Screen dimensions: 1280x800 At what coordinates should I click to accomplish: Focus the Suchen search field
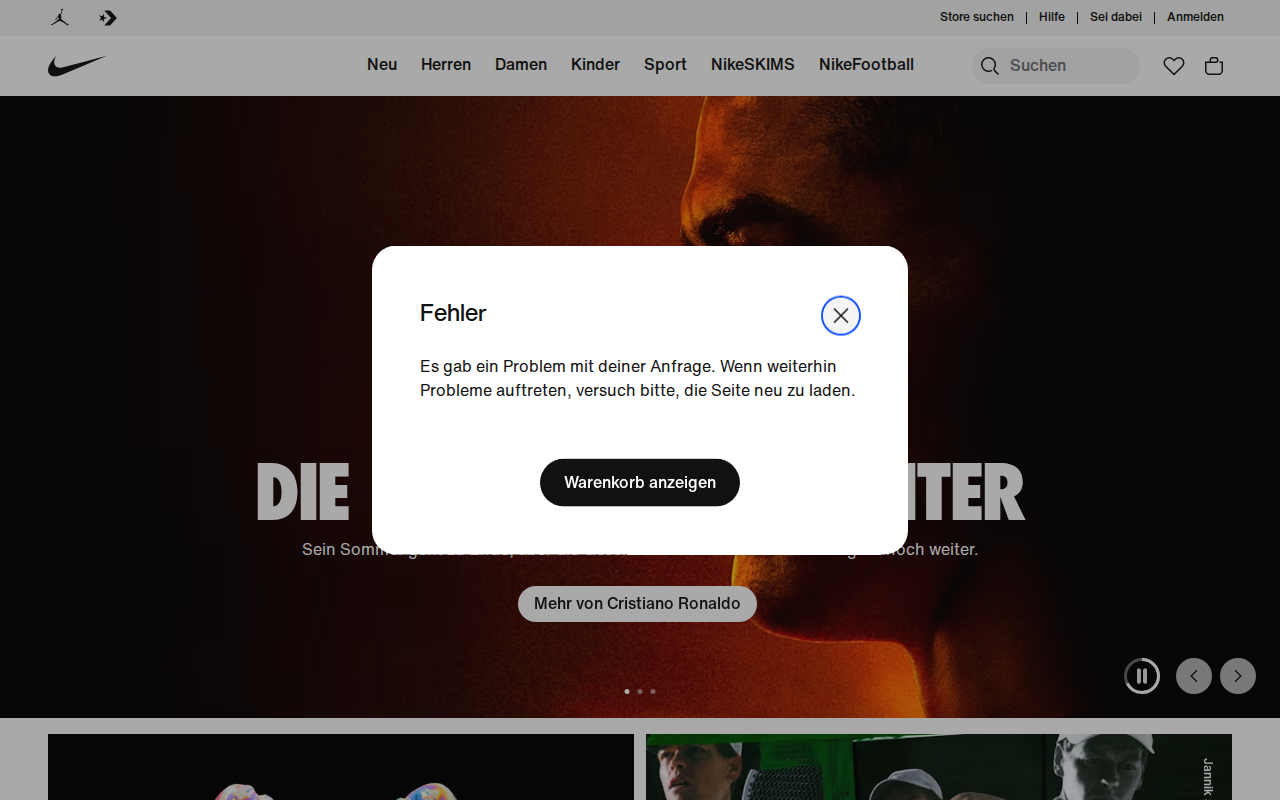[x=1056, y=66]
